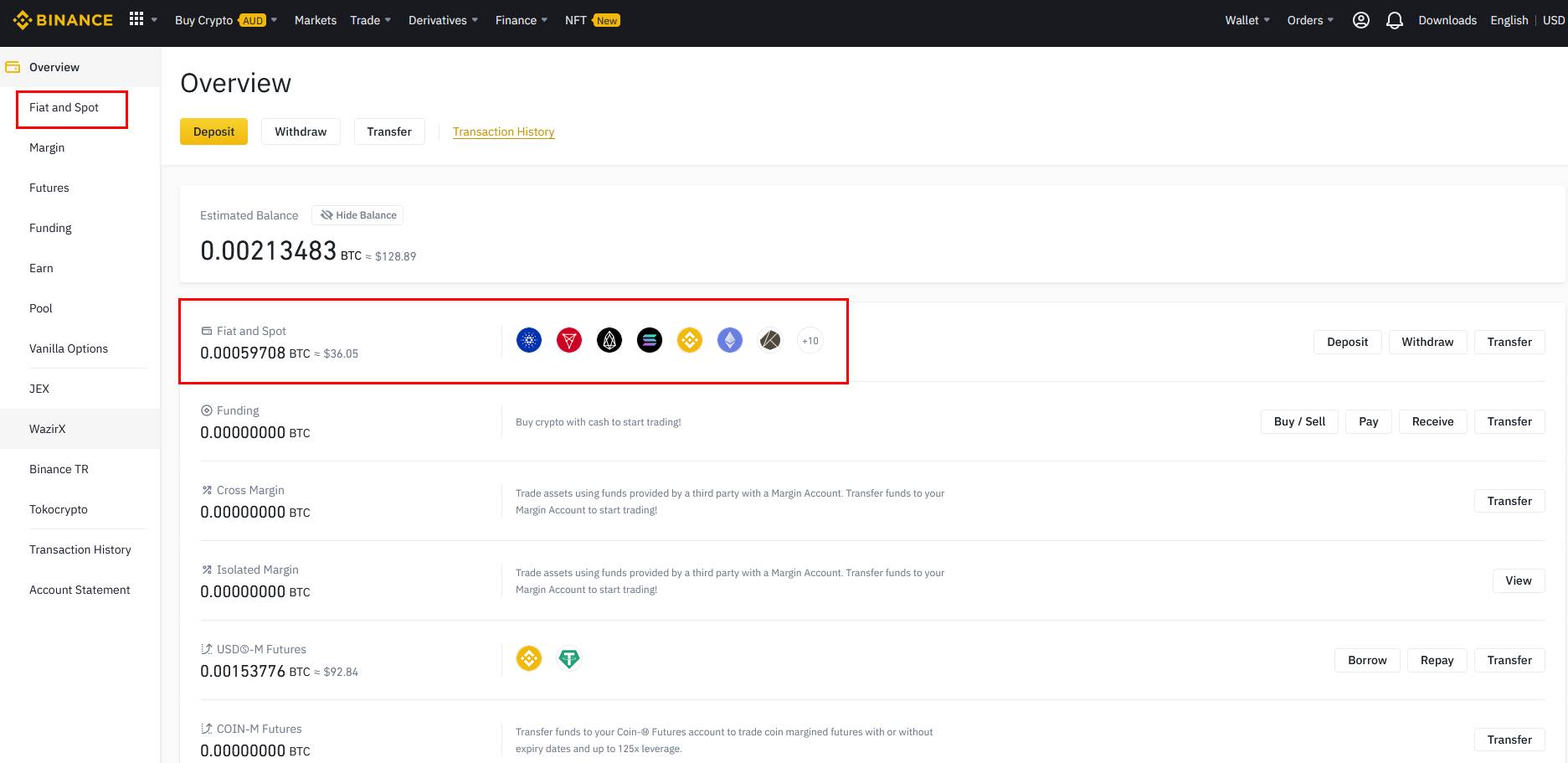The image size is (1568, 763).
Task: Click Buy / Sell in Funding row
Action: pos(1299,421)
